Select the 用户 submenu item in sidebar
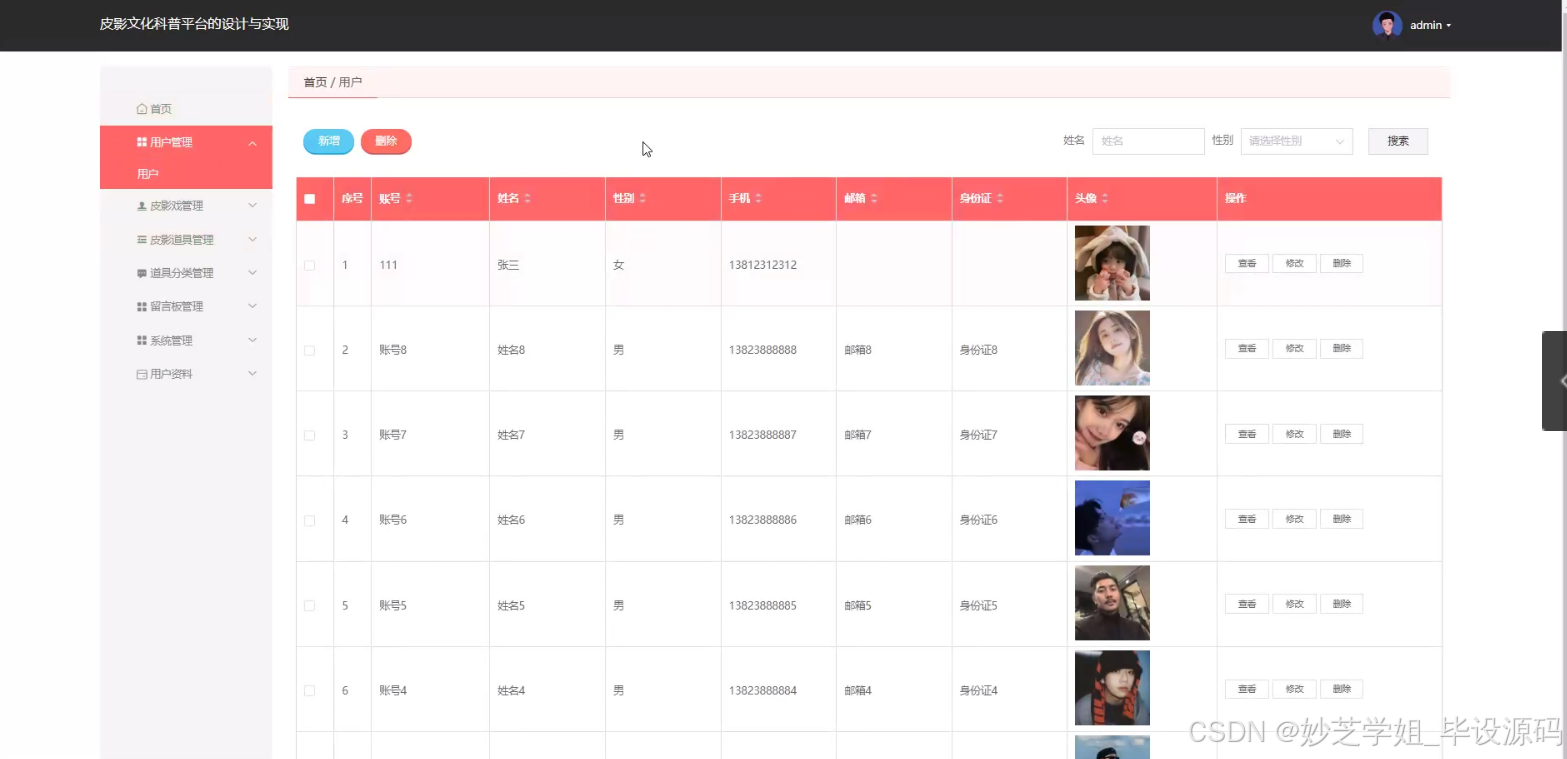This screenshot has width=1567, height=759. pyautogui.click(x=186, y=174)
